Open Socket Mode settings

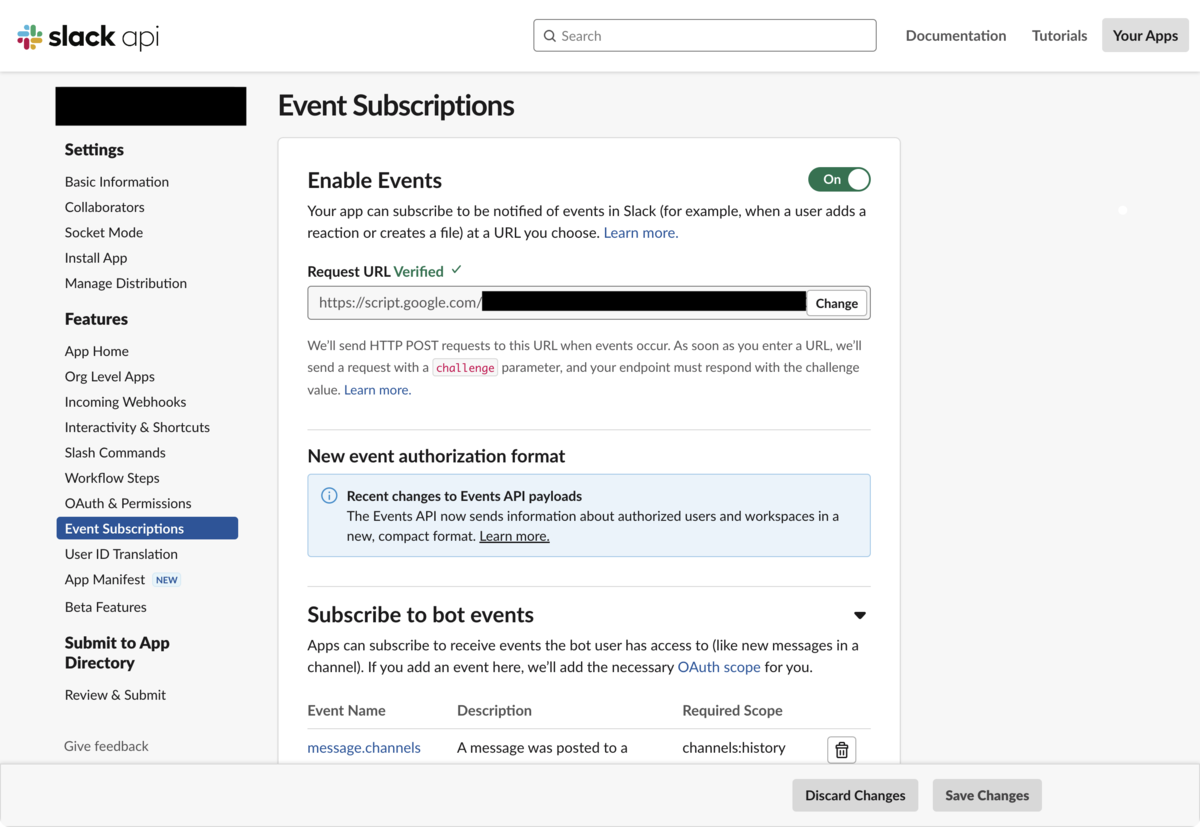click(x=104, y=232)
